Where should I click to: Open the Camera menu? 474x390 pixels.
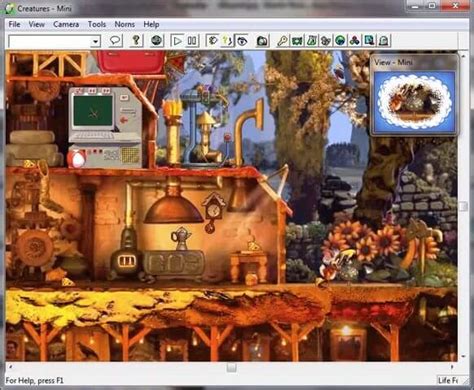tap(66, 24)
